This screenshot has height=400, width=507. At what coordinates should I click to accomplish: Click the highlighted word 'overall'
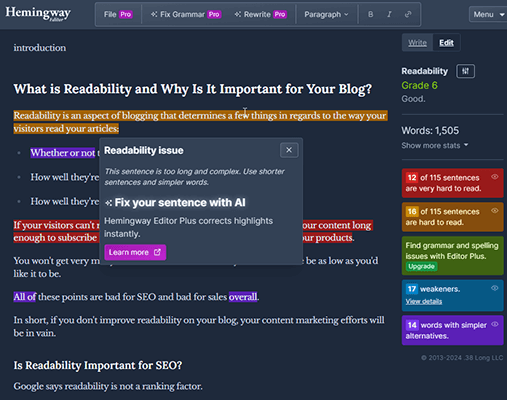click(x=243, y=297)
